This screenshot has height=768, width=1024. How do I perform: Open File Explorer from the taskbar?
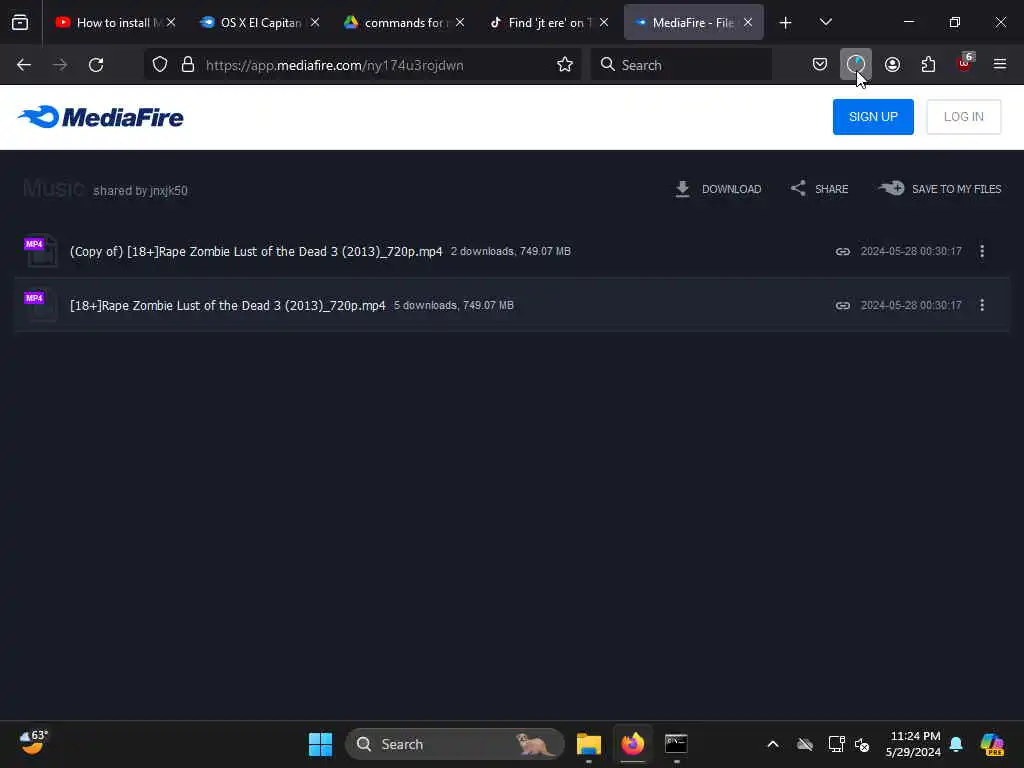(x=588, y=744)
